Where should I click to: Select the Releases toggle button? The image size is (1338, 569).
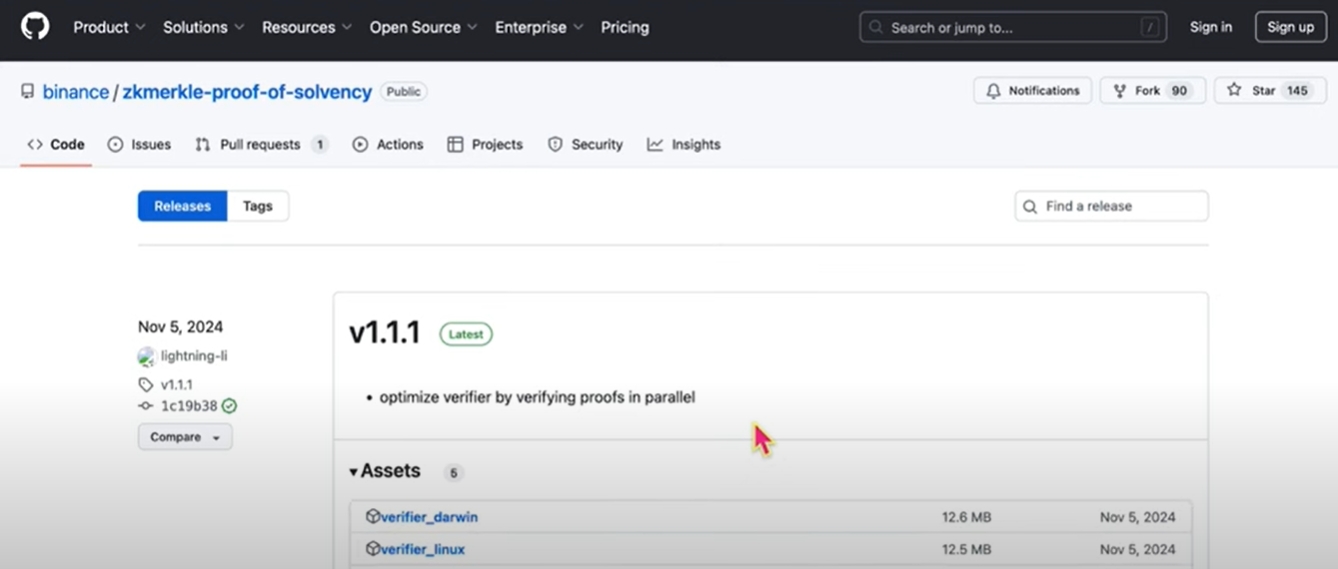[x=182, y=206]
